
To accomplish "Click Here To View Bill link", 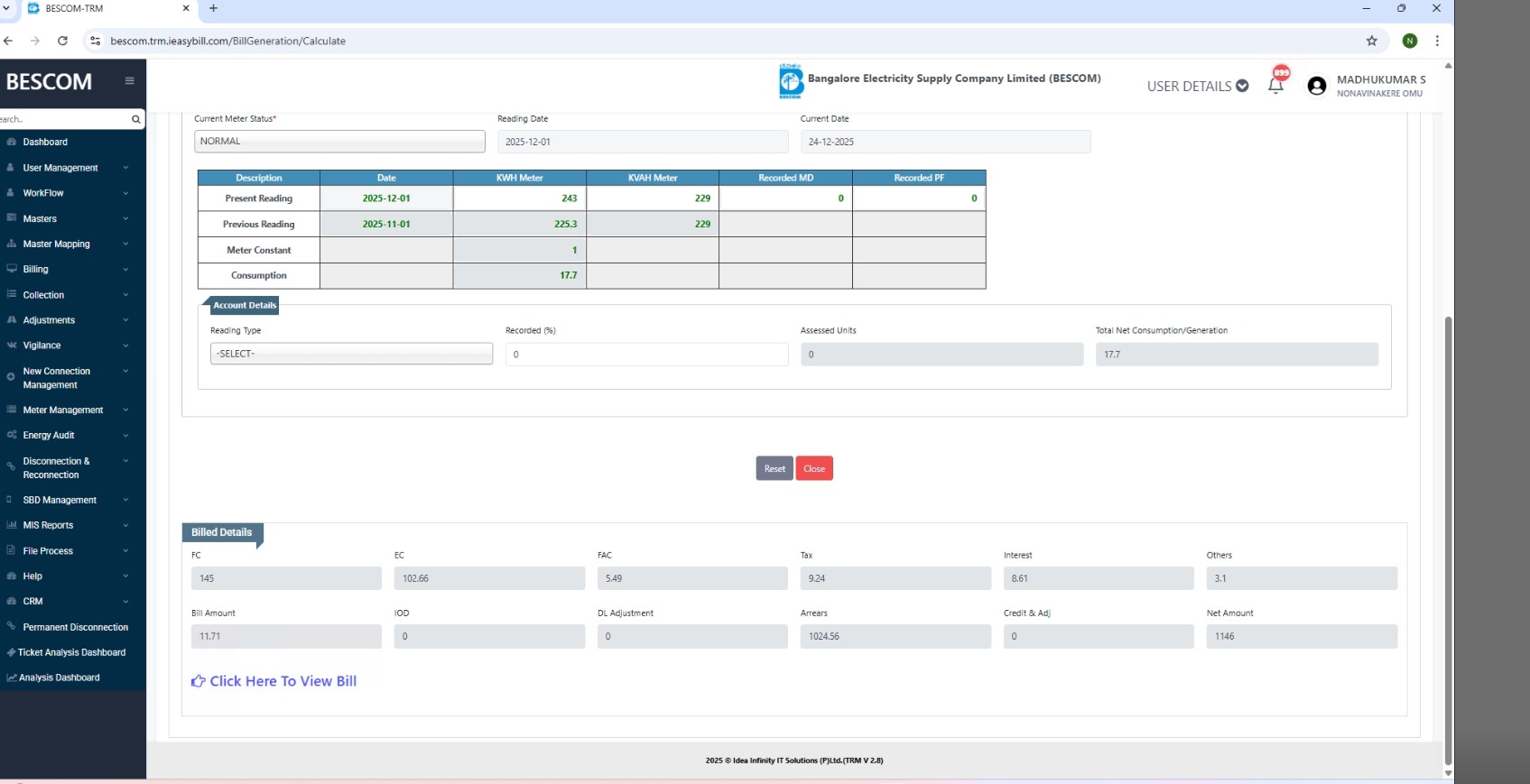I will pyautogui.click(x=282, y=681).
